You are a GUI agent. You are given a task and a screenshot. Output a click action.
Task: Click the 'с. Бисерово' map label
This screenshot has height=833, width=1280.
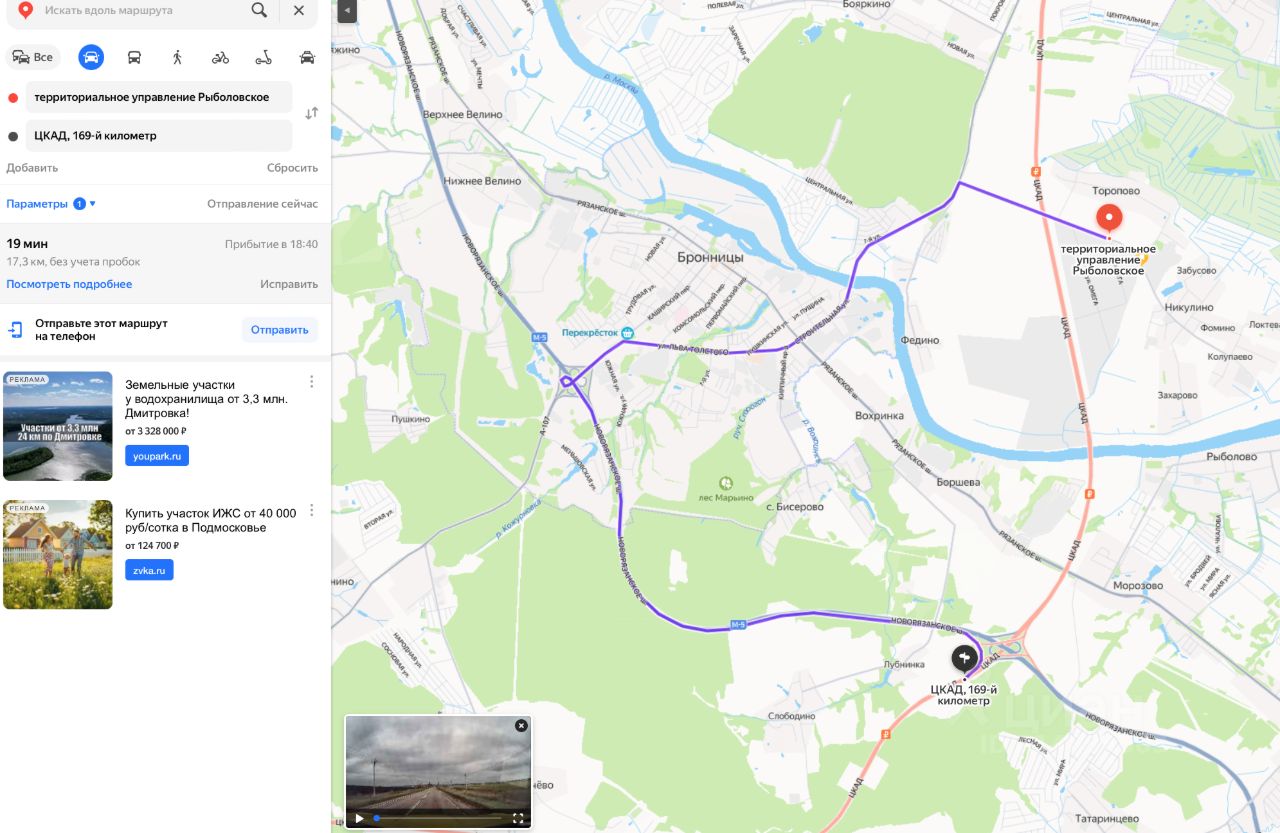(794, 507)
